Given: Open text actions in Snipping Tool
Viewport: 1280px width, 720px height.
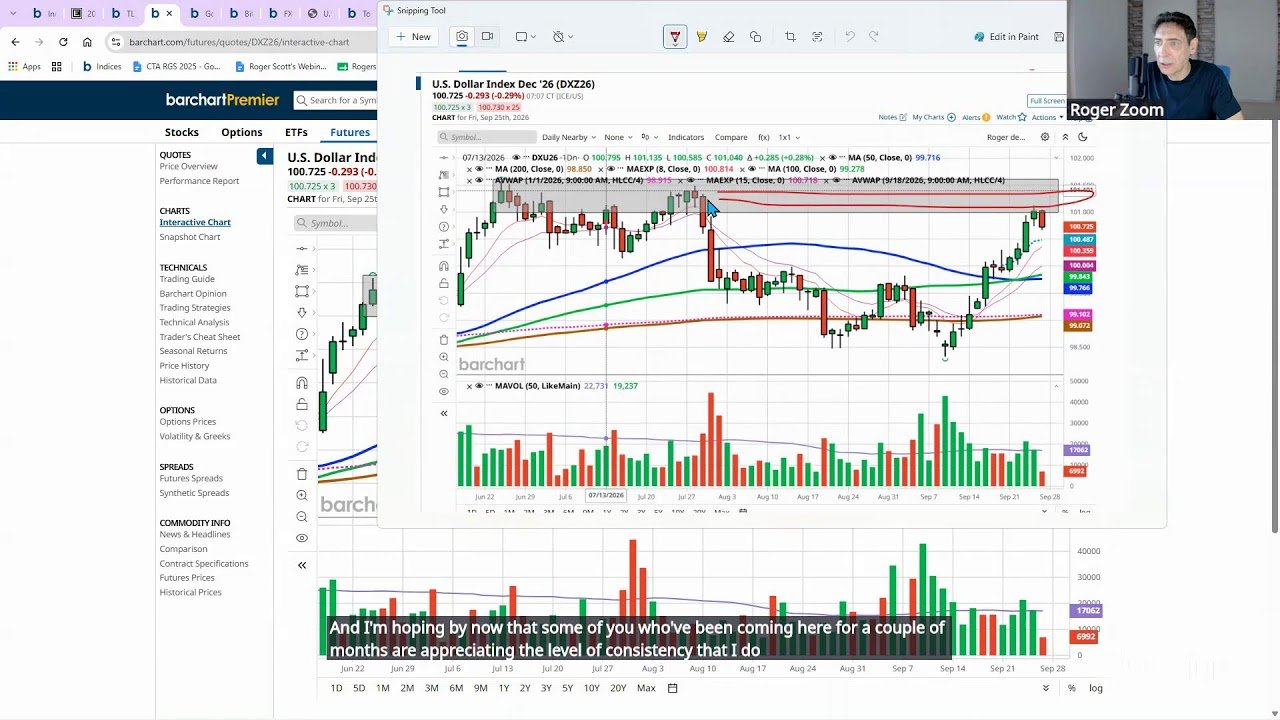Looking at the screenshot, I should click(817, 37).
